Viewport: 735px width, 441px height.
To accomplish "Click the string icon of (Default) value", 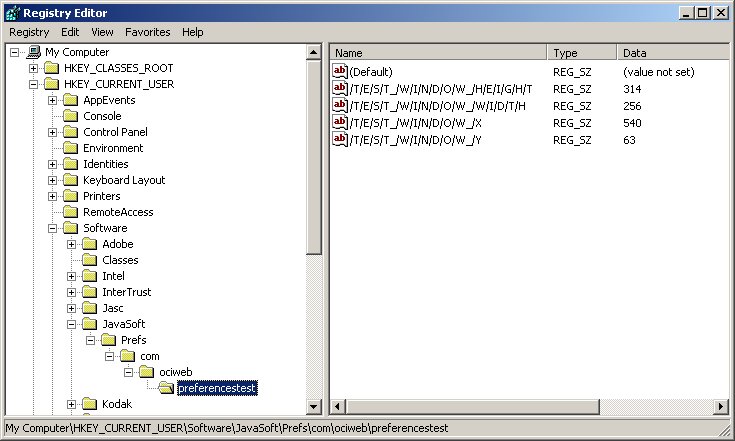I will coord(340,71).
